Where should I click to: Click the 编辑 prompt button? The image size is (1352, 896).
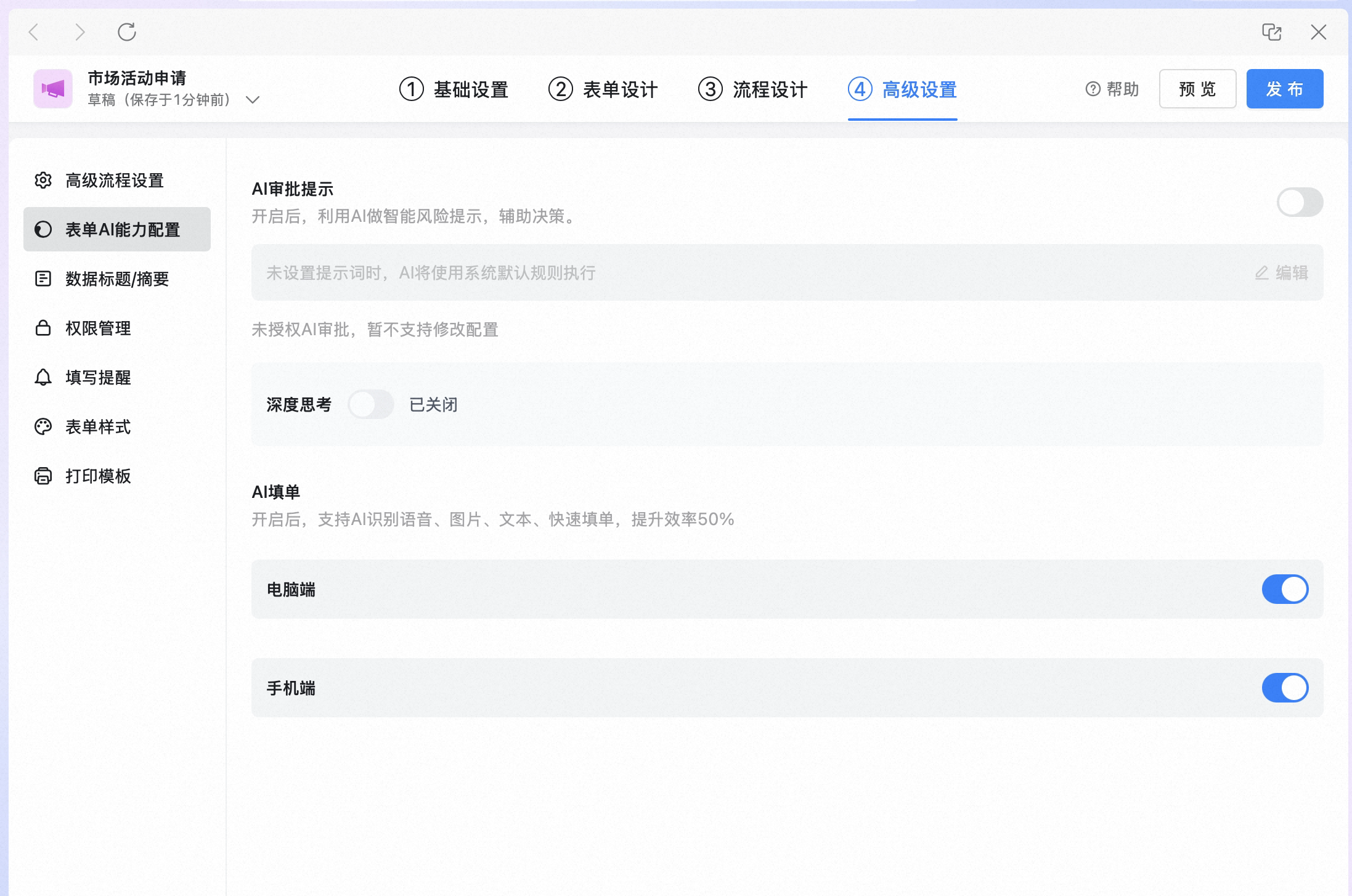coord(1281,273)
